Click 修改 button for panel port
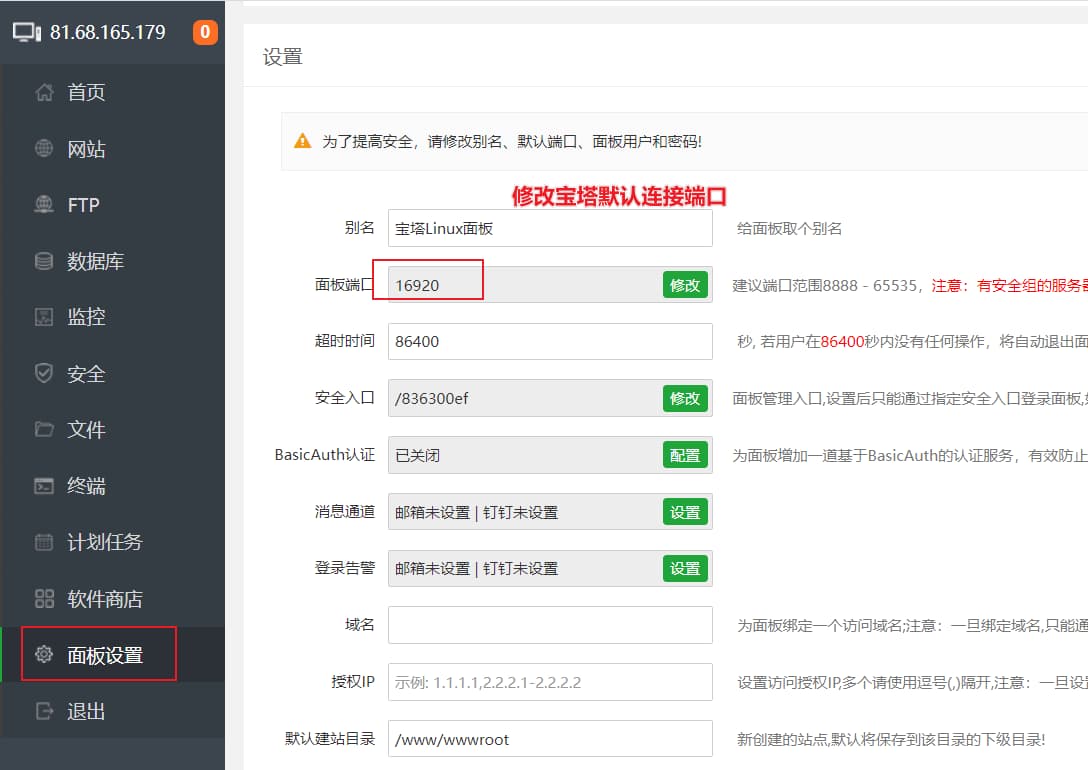 685,284
